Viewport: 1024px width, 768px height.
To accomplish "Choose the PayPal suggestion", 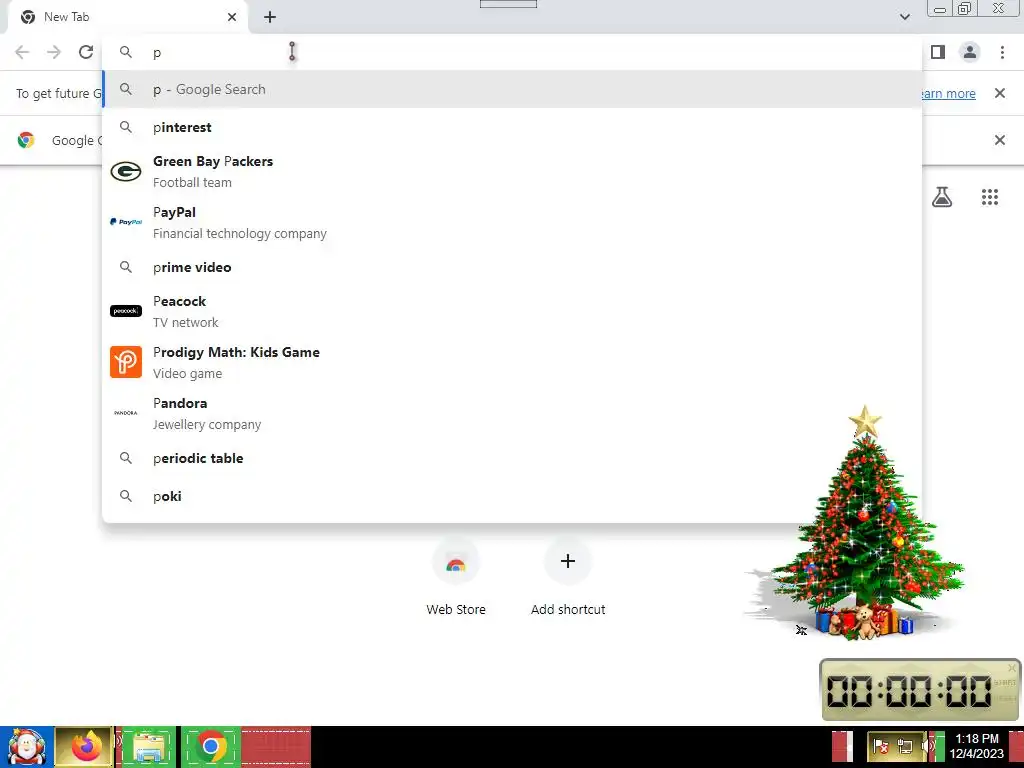I will pyautogui.click(x=512, y=222).
